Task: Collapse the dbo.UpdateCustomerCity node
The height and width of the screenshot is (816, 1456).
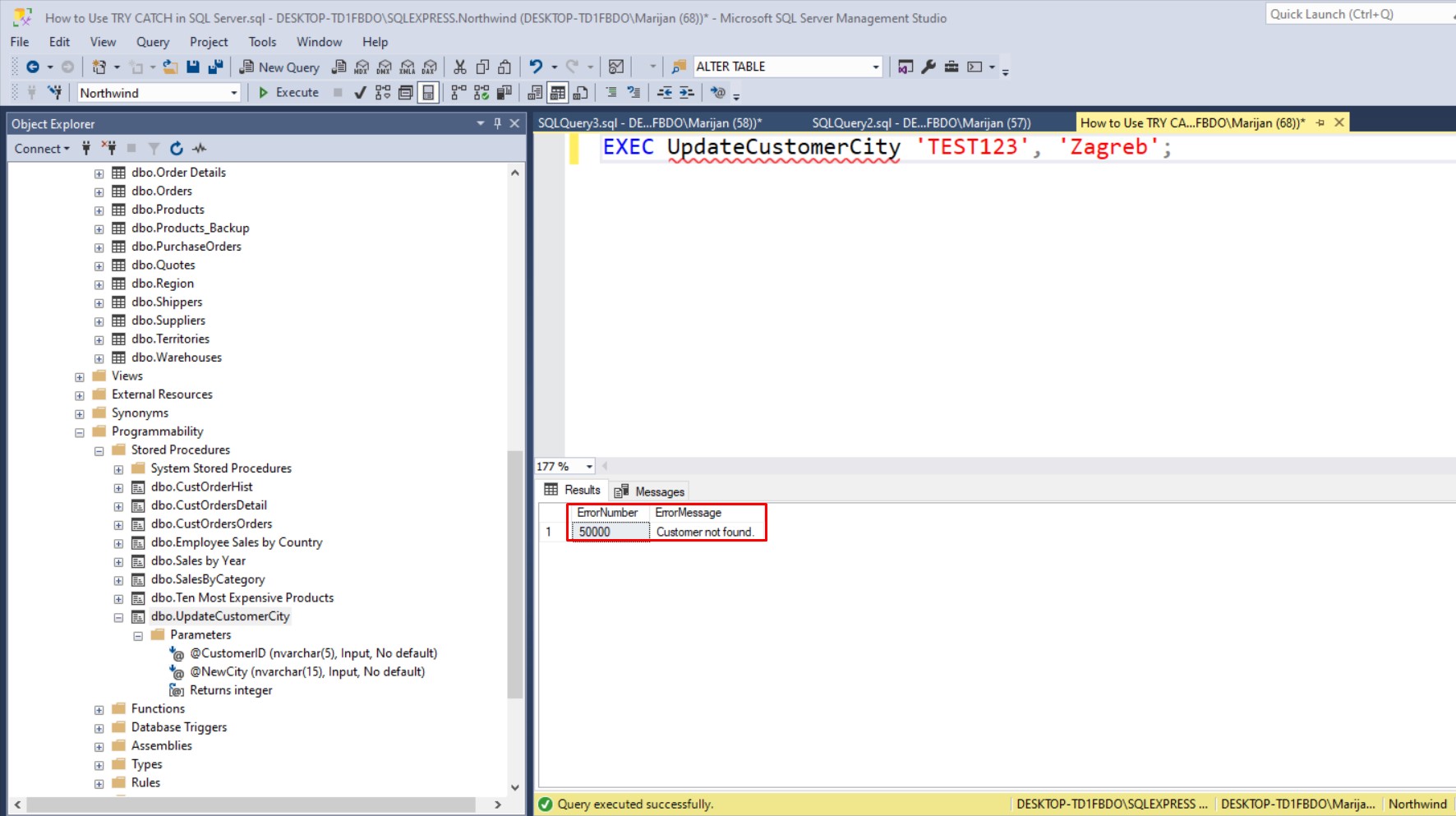Action: tap(118, 617)
